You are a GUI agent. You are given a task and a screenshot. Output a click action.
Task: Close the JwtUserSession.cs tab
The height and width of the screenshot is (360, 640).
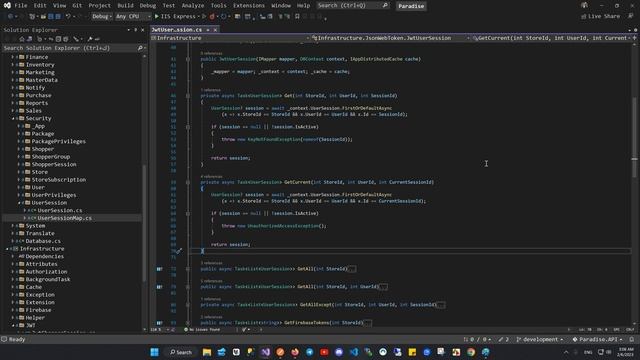(x=215, y=30)
